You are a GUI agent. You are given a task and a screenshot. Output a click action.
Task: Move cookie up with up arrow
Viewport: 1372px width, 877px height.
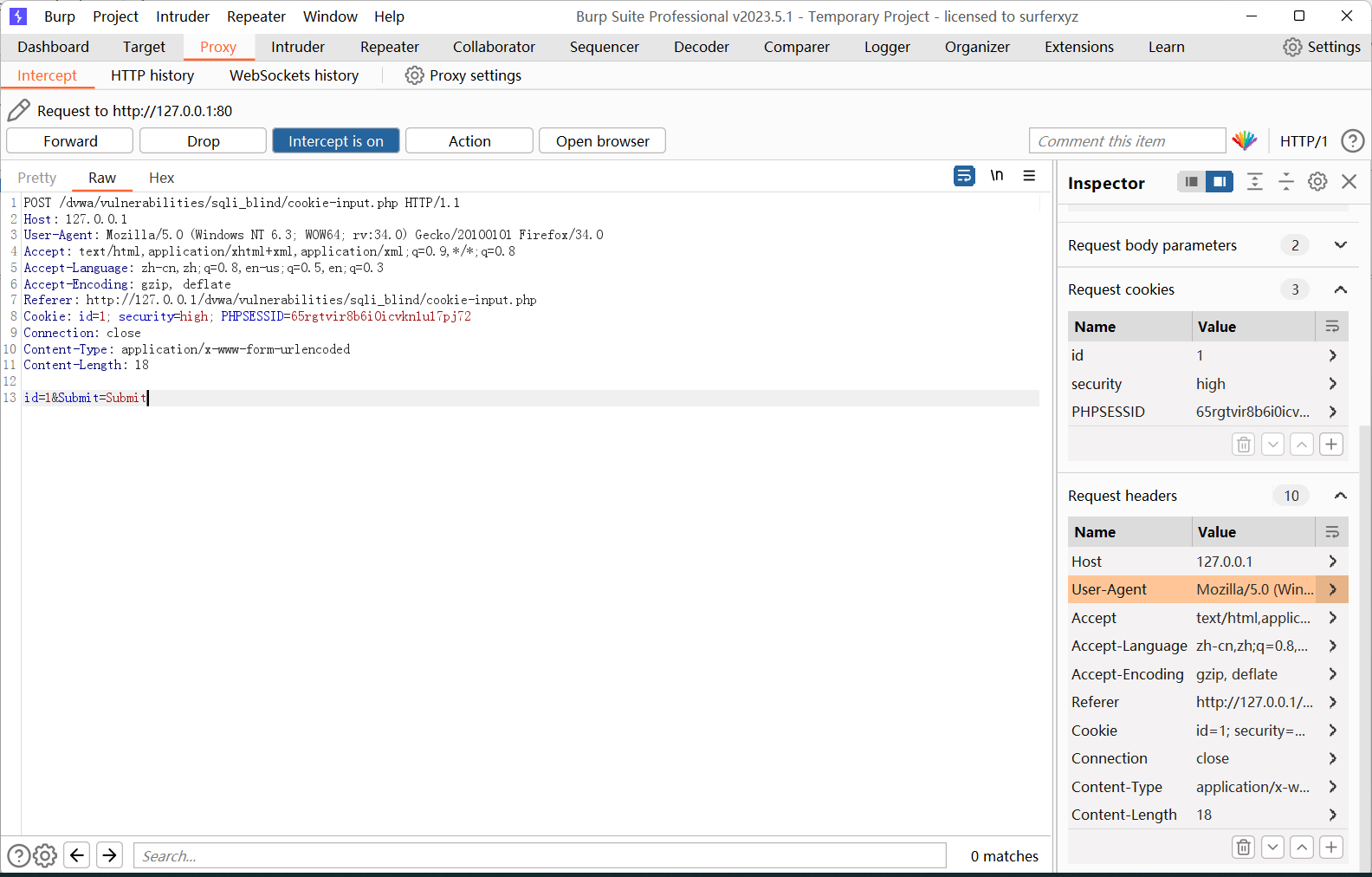(1302, 445)
